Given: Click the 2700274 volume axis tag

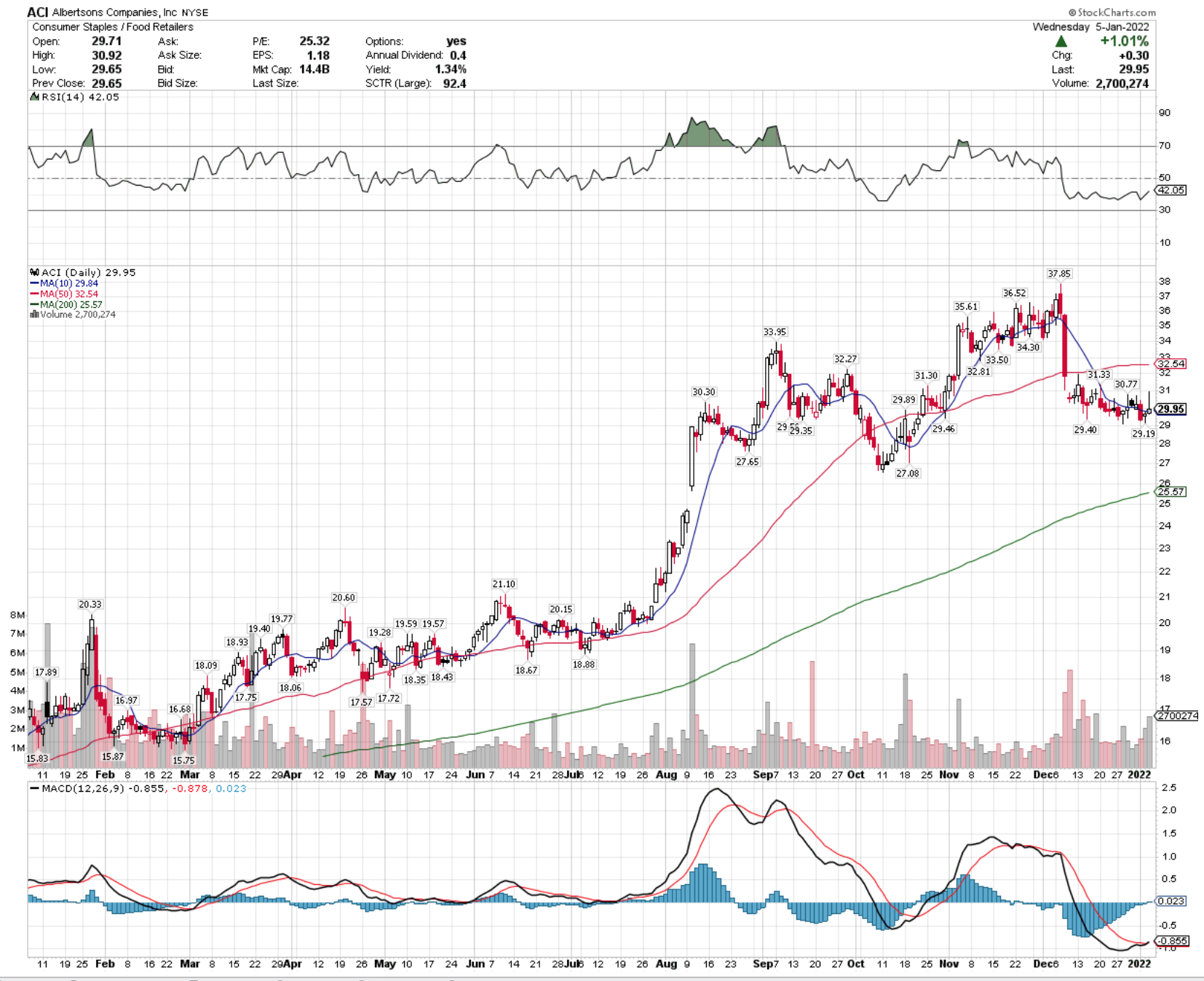Looking at the screenshot, I should coord(1177,716).
